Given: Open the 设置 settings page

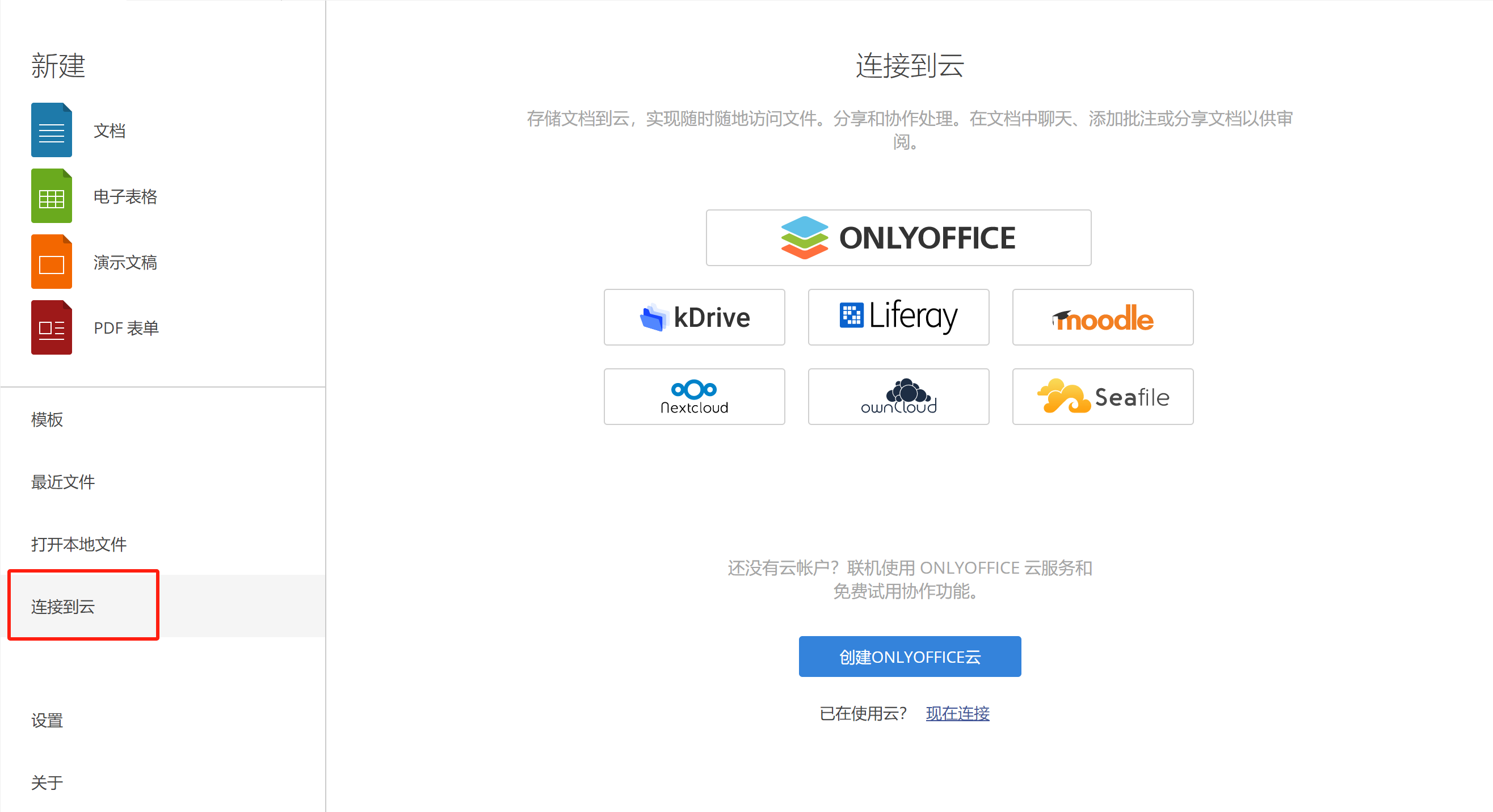Looking at the screenshot, I should (x=47, y=720).
